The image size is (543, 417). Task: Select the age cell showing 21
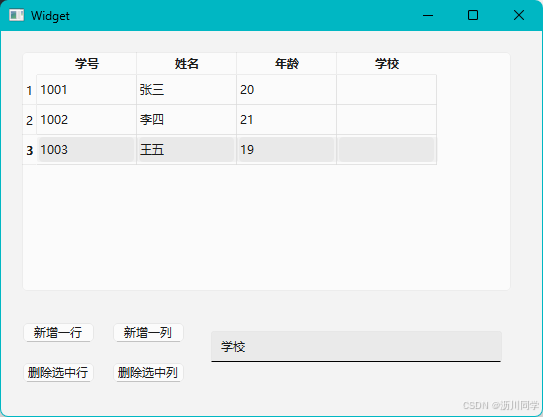point(287,120)
